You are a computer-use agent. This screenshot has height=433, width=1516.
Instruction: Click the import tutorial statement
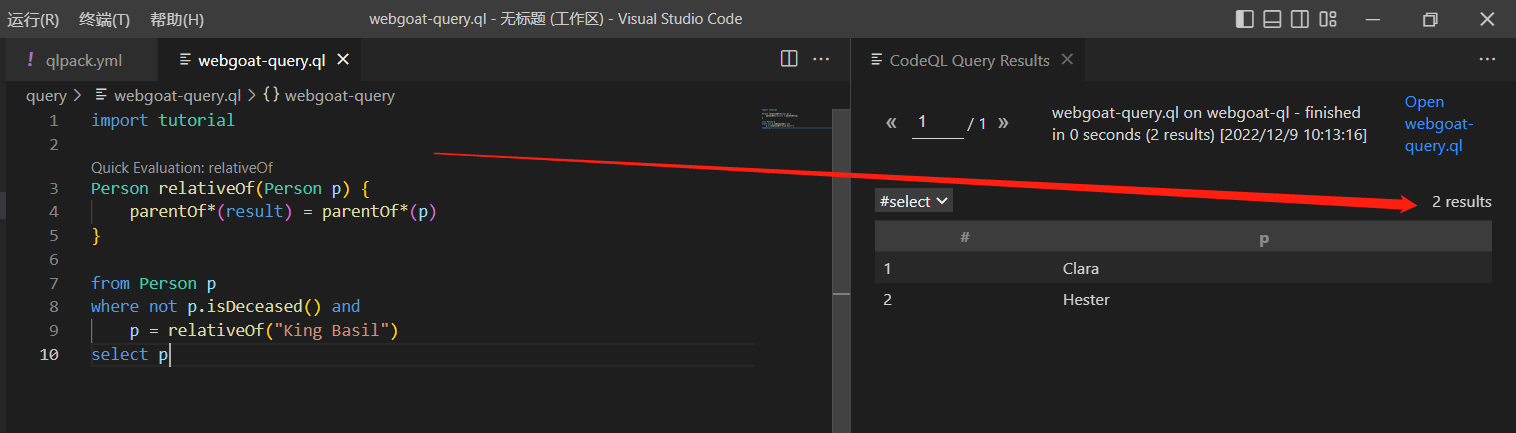tap(163, 120)
